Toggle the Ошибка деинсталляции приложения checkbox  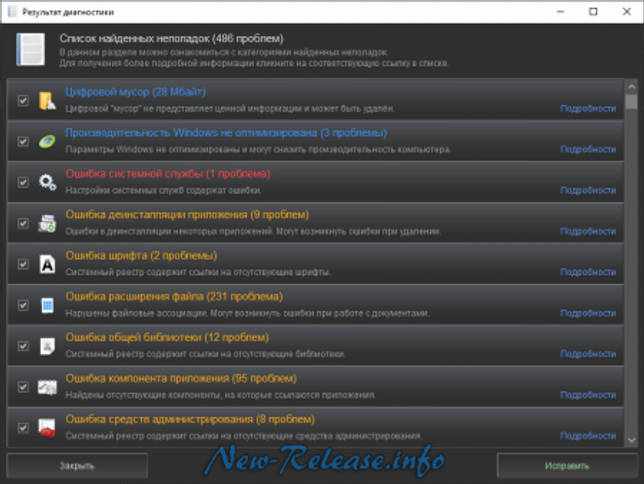[23, 223]
